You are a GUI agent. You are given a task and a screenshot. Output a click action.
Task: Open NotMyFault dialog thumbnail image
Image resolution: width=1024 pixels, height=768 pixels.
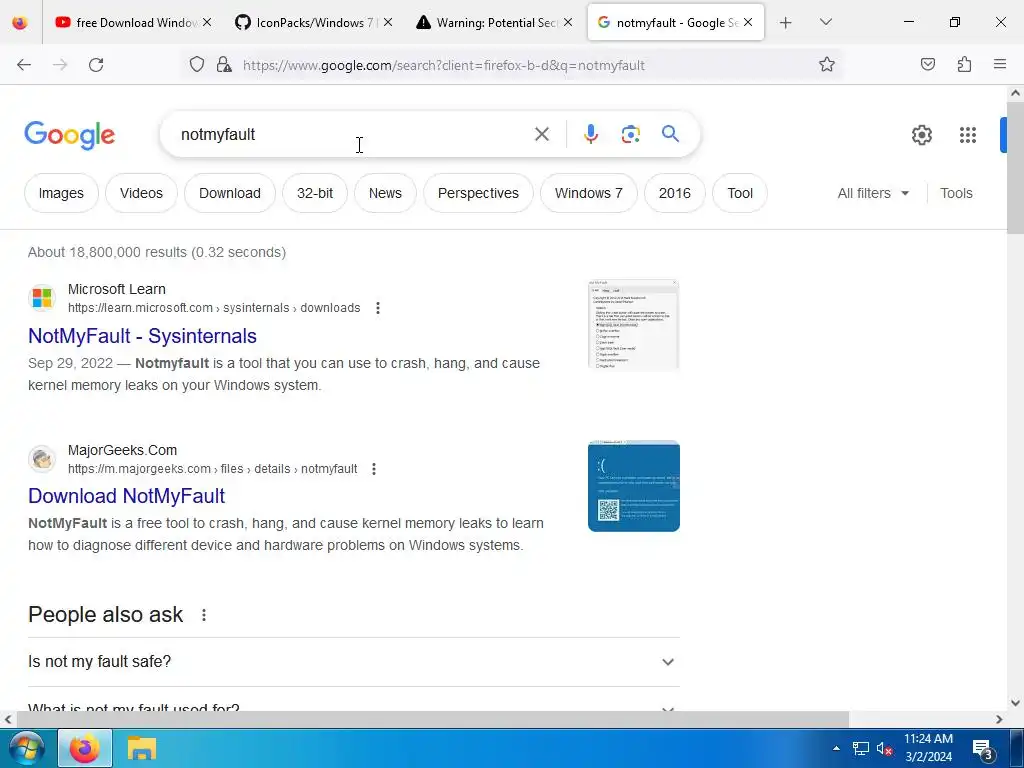[x=633, y=325]
